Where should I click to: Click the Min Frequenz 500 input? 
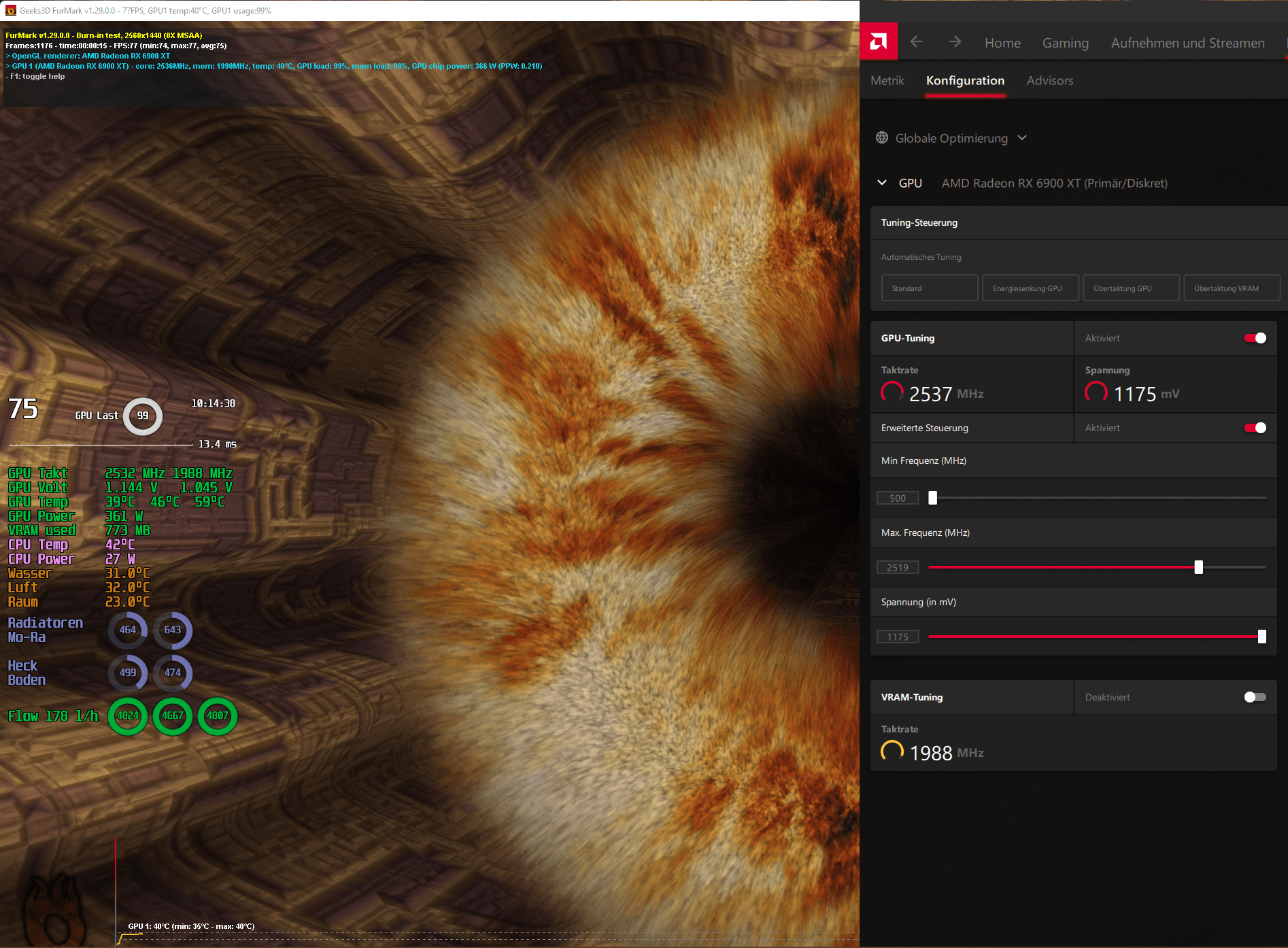(x=898, y=498)
